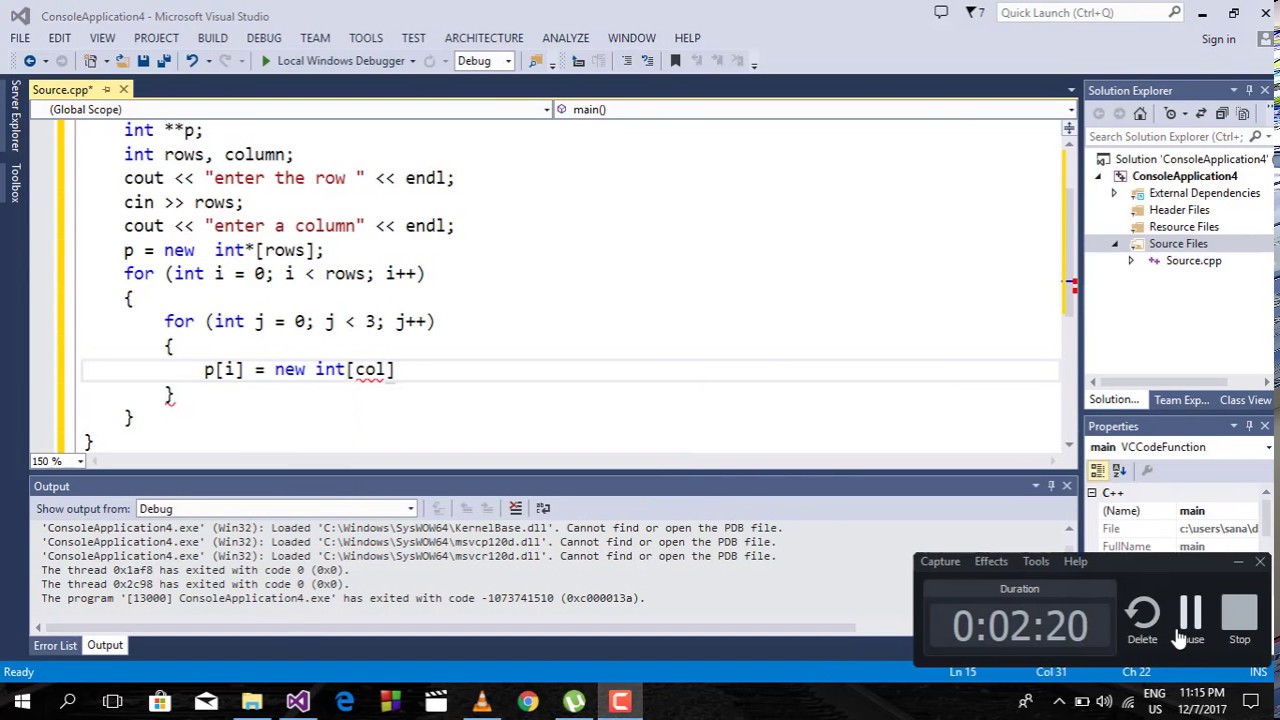Screen dimensions: 1280x720
Task: Click the Navigate Backward arrow in toolbar
Action: coord(29,61)
